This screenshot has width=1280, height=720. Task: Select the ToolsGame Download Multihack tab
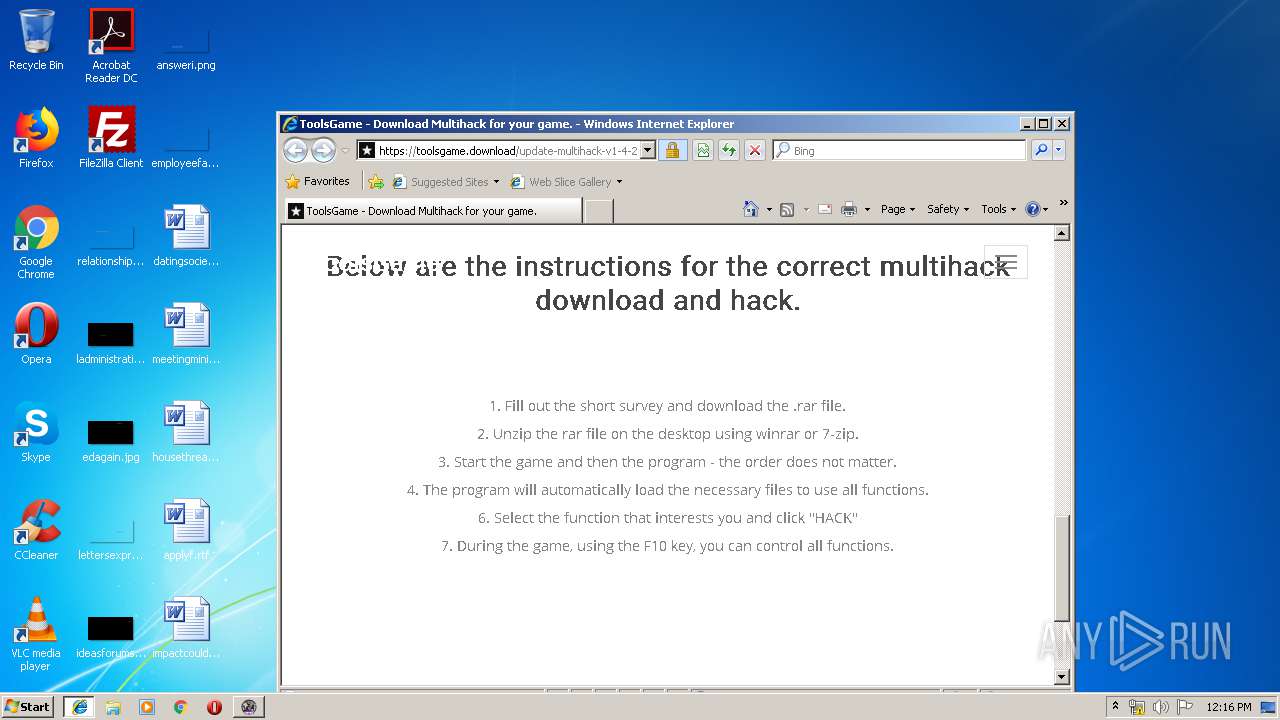click(432, 210)
